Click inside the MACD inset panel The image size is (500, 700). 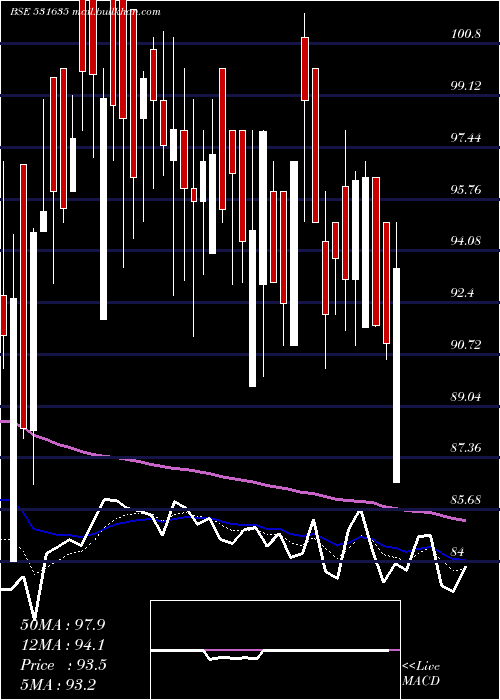(275, 650)
